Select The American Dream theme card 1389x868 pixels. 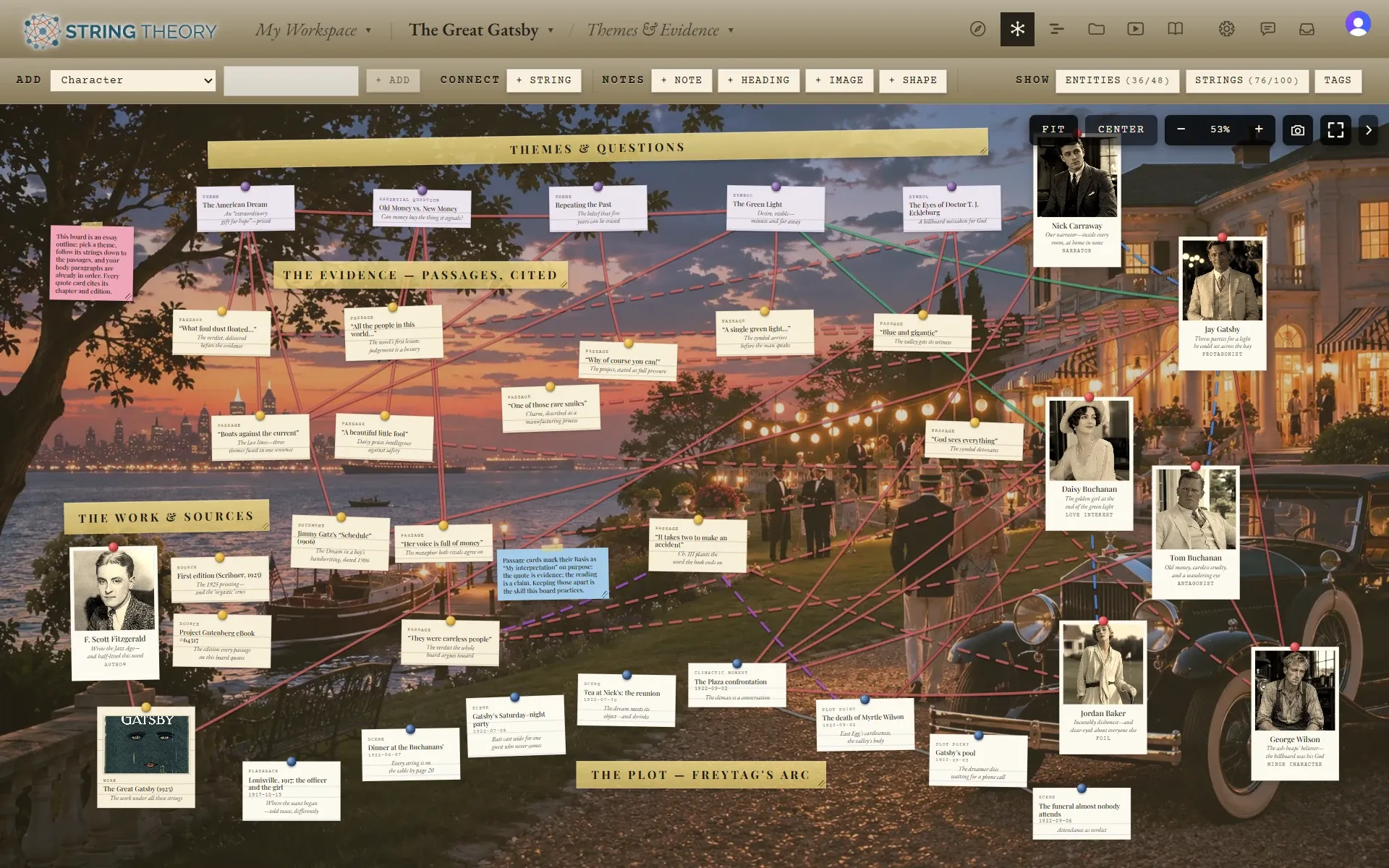[246, 208]
